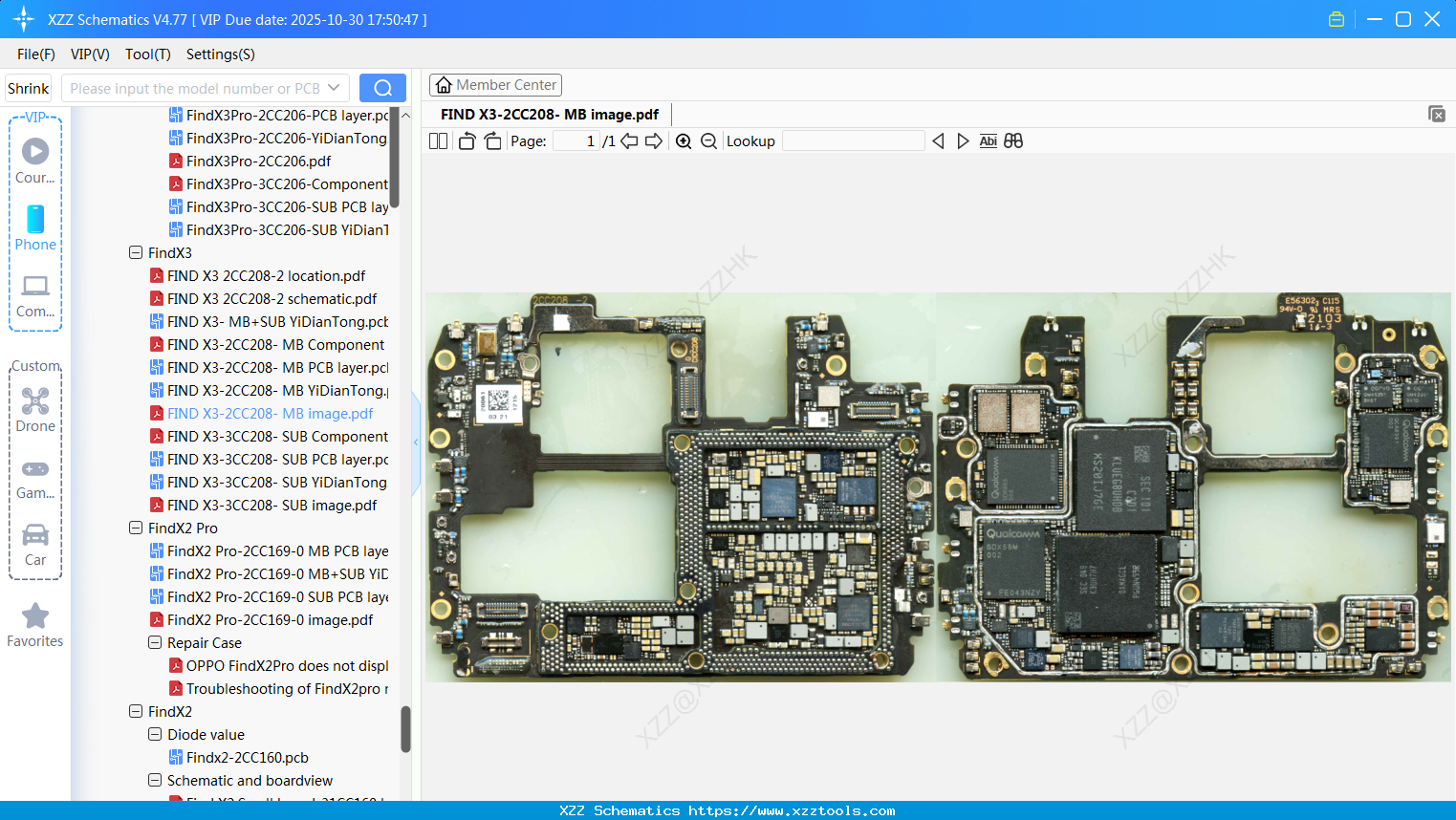This screenshot has width=1456, height=820.
Task: Toggle two-page view in PDF toolbar
Action: pyautogui.click(x=439, y=141)
